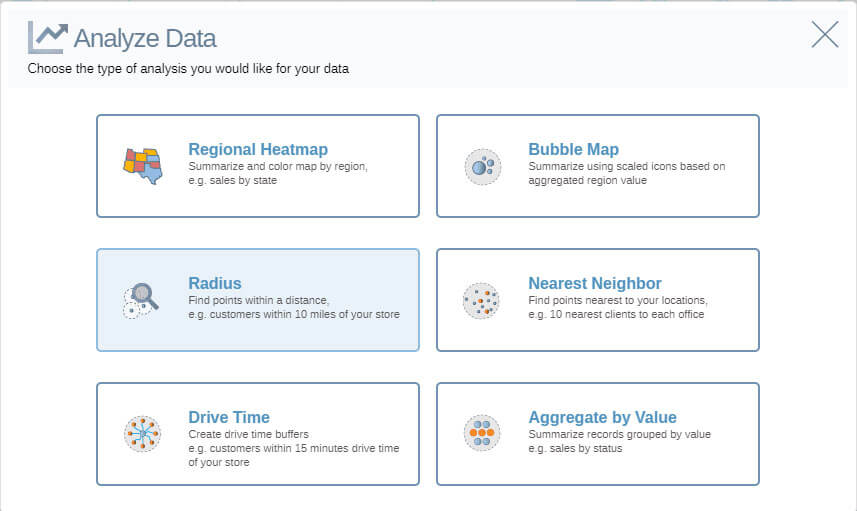
Task: Choose the Radius analysis heading
Action: pyautogui.click(x=215, y=283)
